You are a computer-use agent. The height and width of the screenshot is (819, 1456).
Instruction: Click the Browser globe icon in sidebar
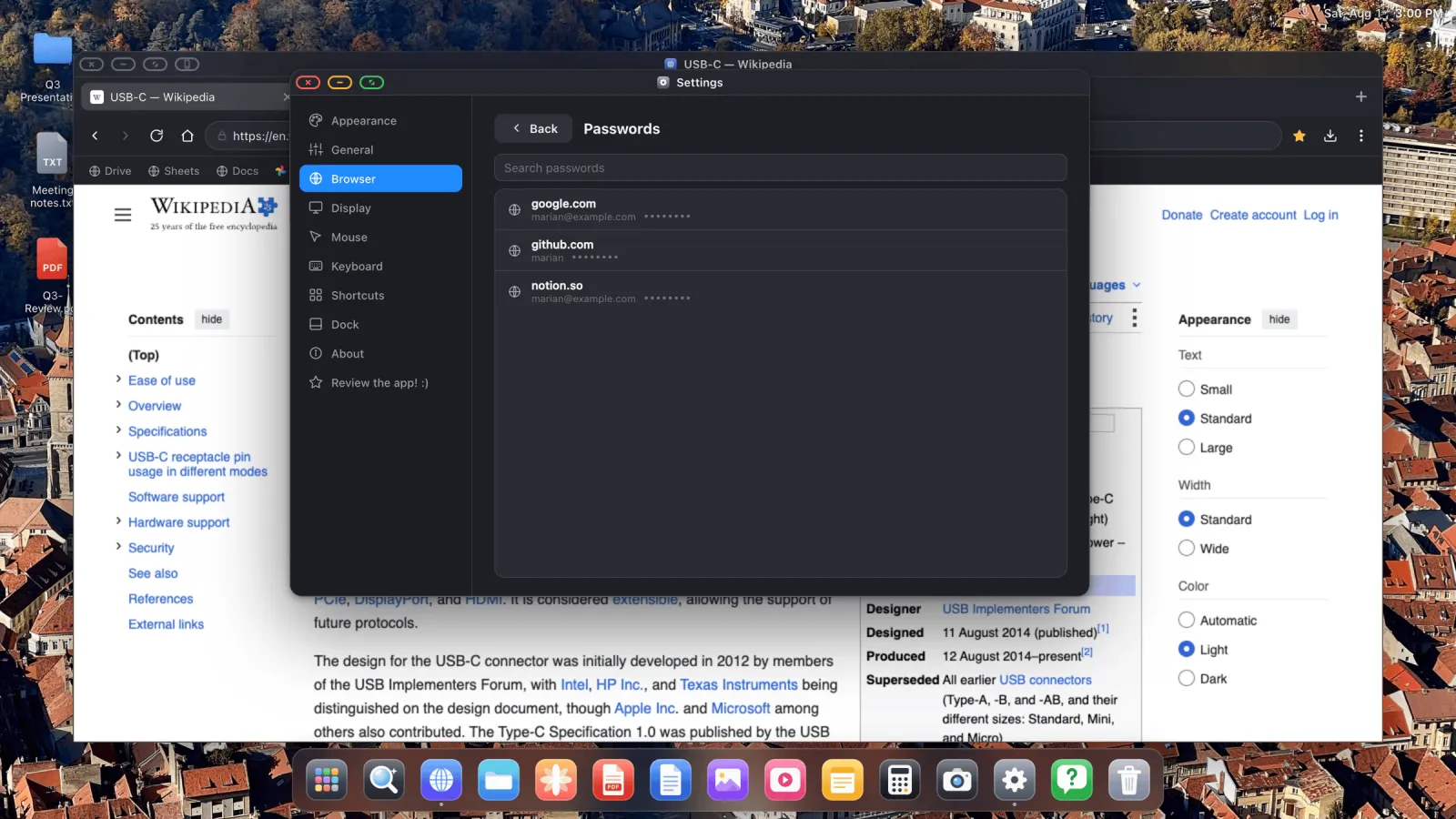(316, 179)
